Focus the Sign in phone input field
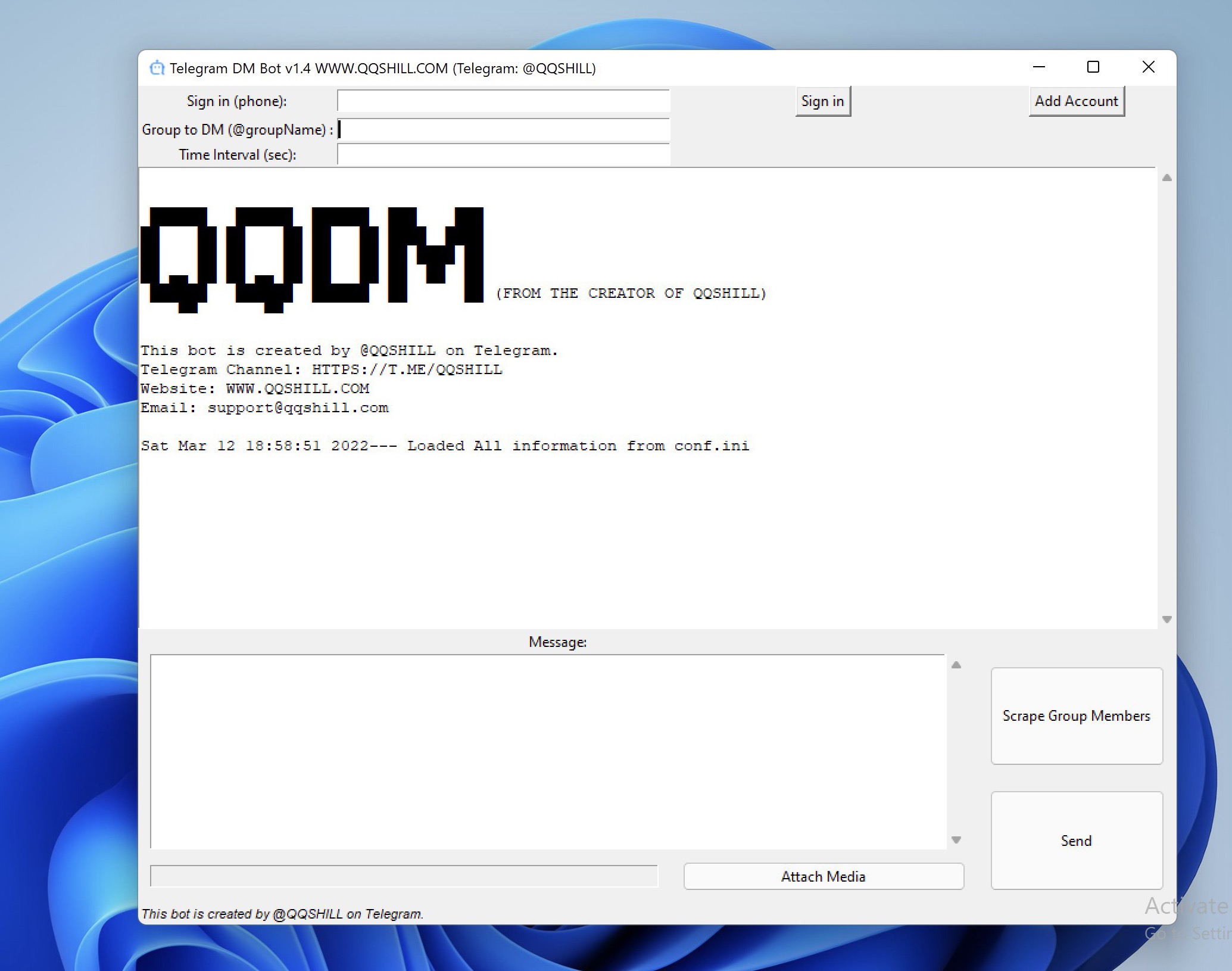 point(504,101)
